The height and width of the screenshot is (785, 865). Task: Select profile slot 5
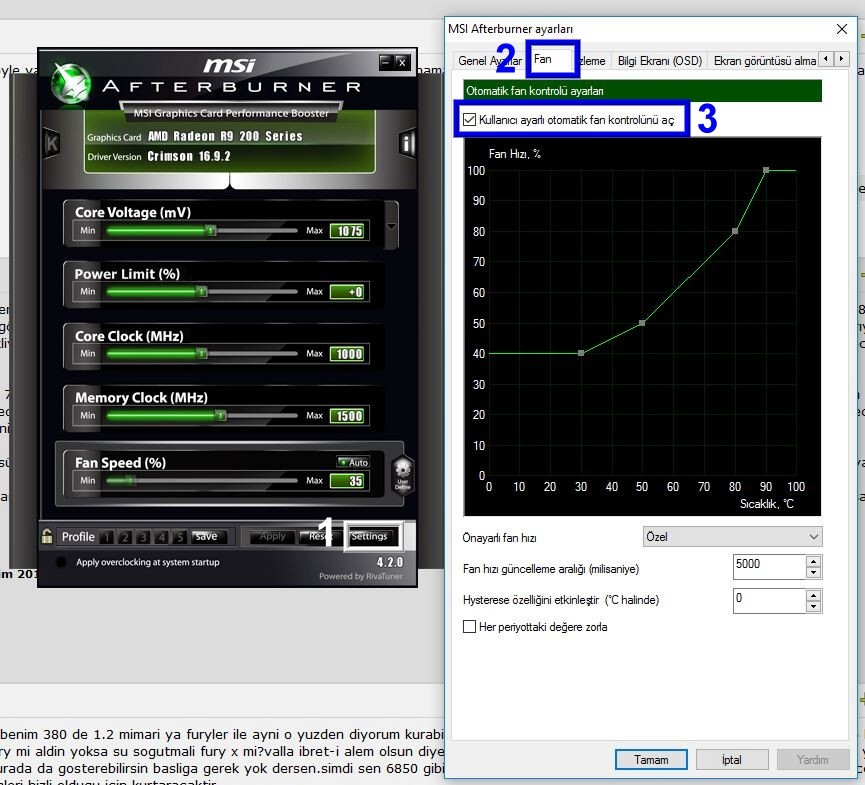coord(180,537)
